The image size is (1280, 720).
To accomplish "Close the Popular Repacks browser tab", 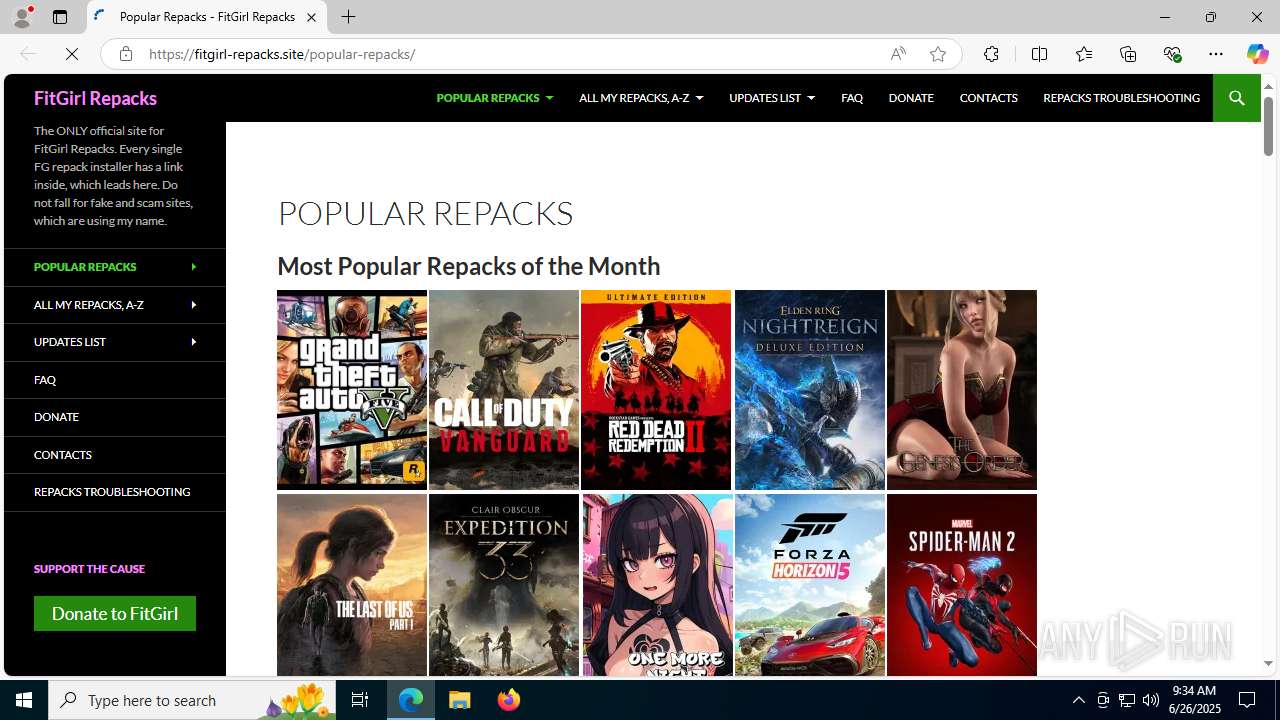I will point(311,17).
